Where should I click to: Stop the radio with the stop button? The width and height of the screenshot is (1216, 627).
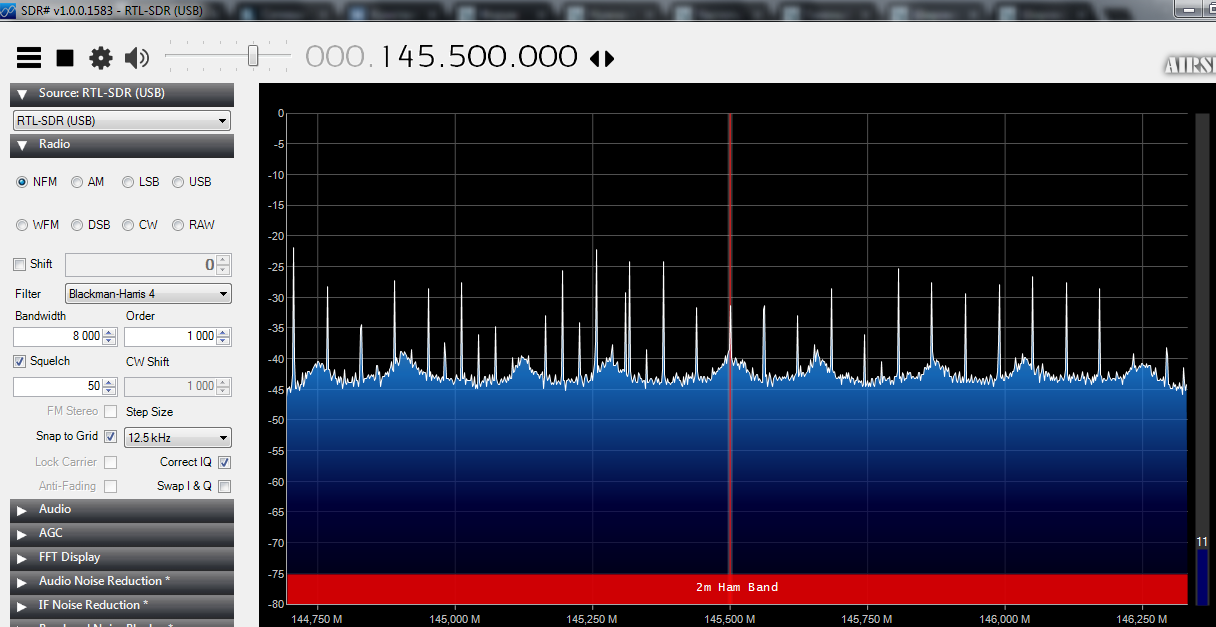(x=65, y=58)
